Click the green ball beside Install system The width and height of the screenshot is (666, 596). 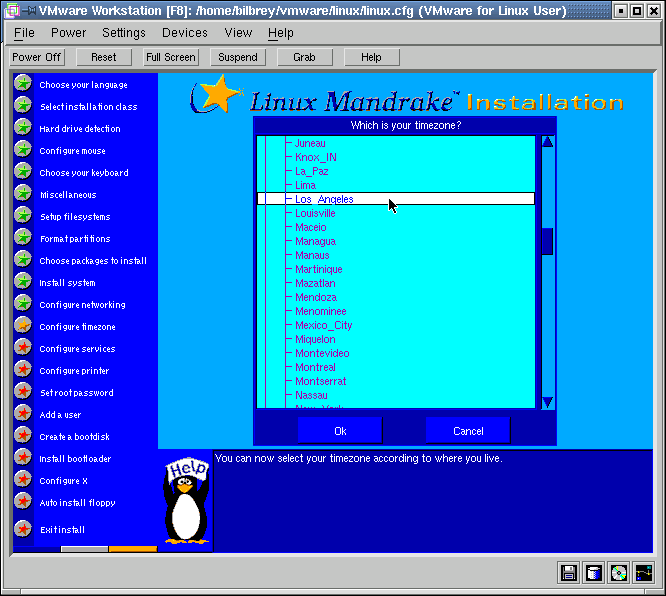pos(22,282)
